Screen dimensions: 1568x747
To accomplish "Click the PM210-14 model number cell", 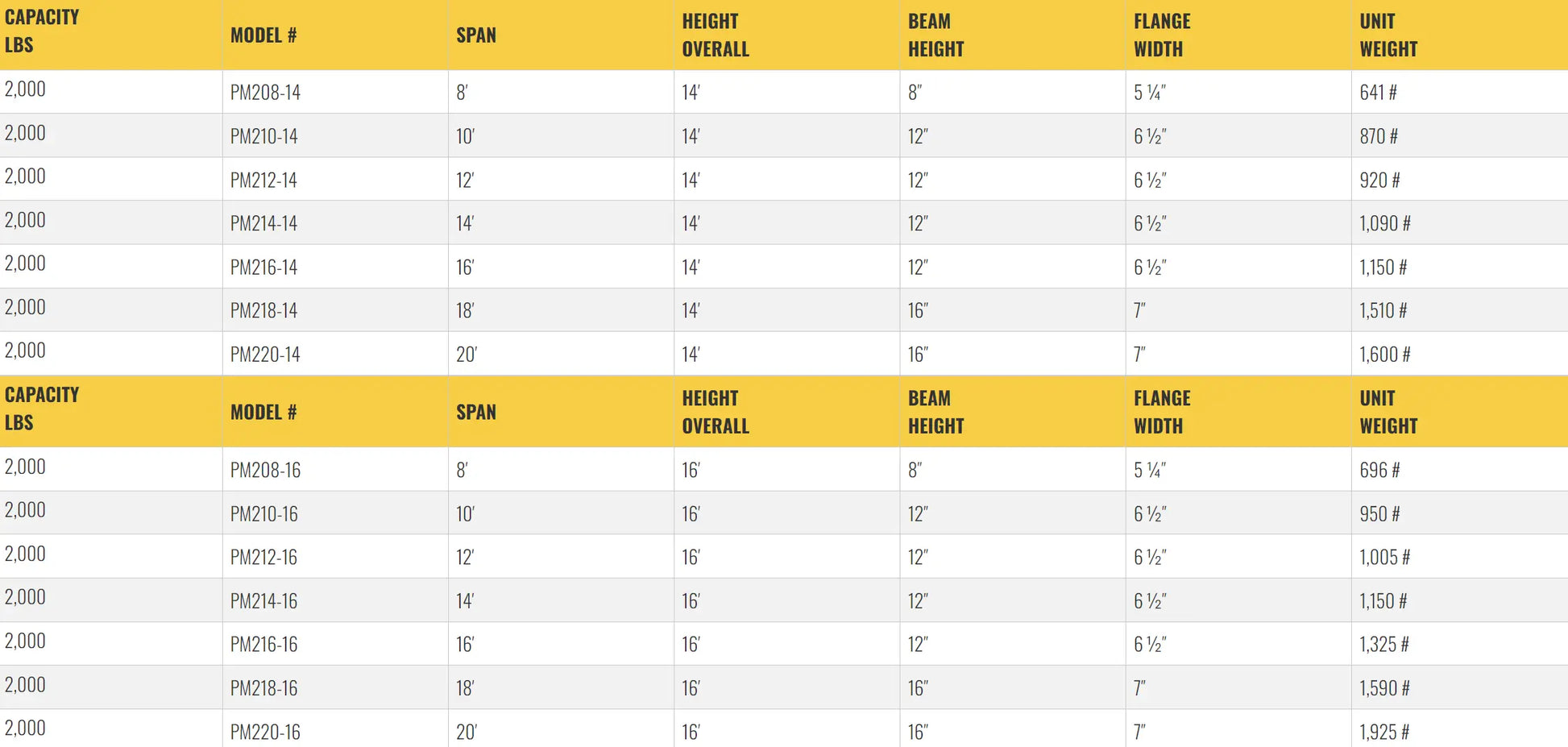I will pyautogui.click(x=263, y=136).
